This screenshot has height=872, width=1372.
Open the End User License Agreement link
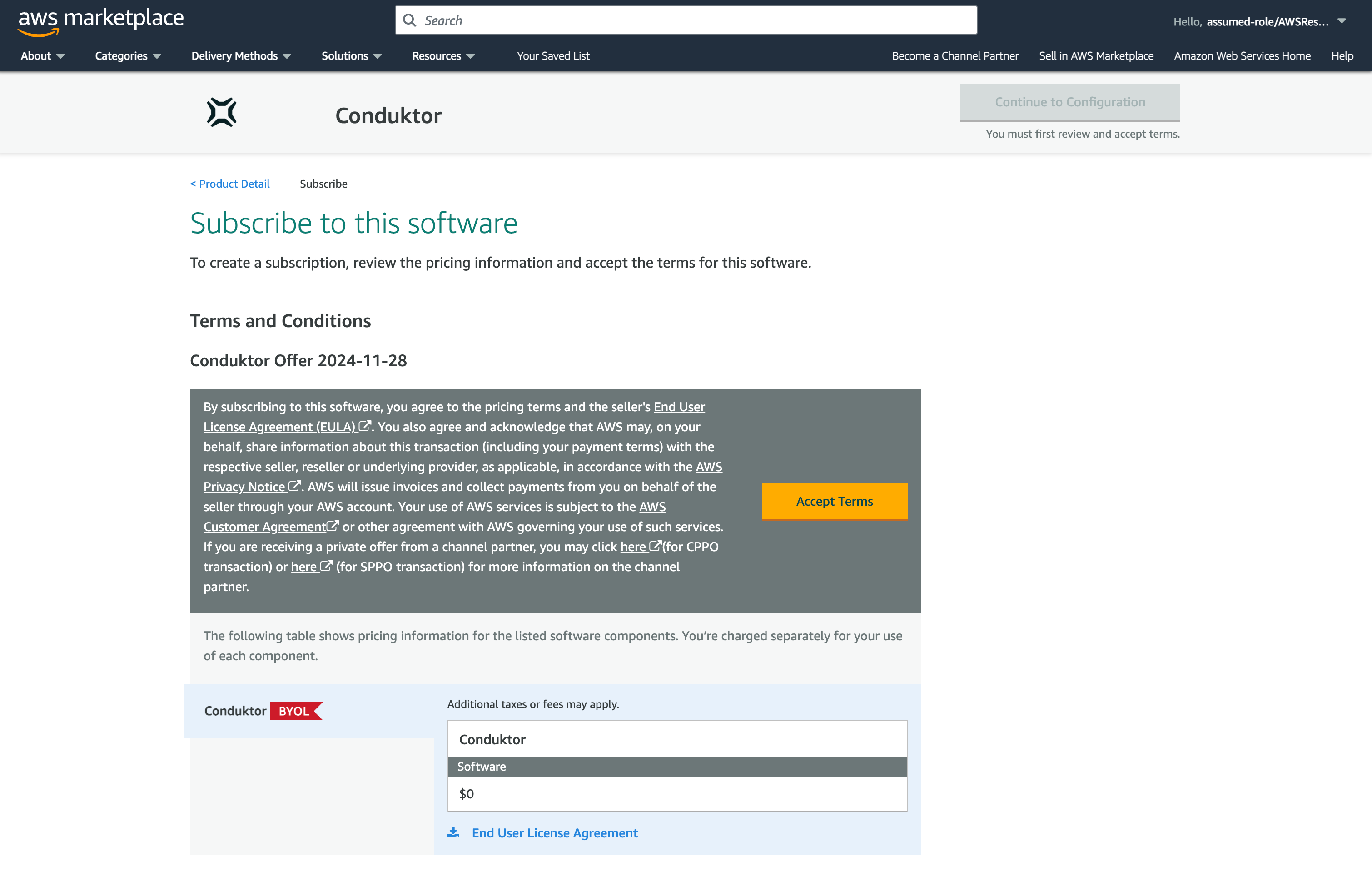(554, 832)
